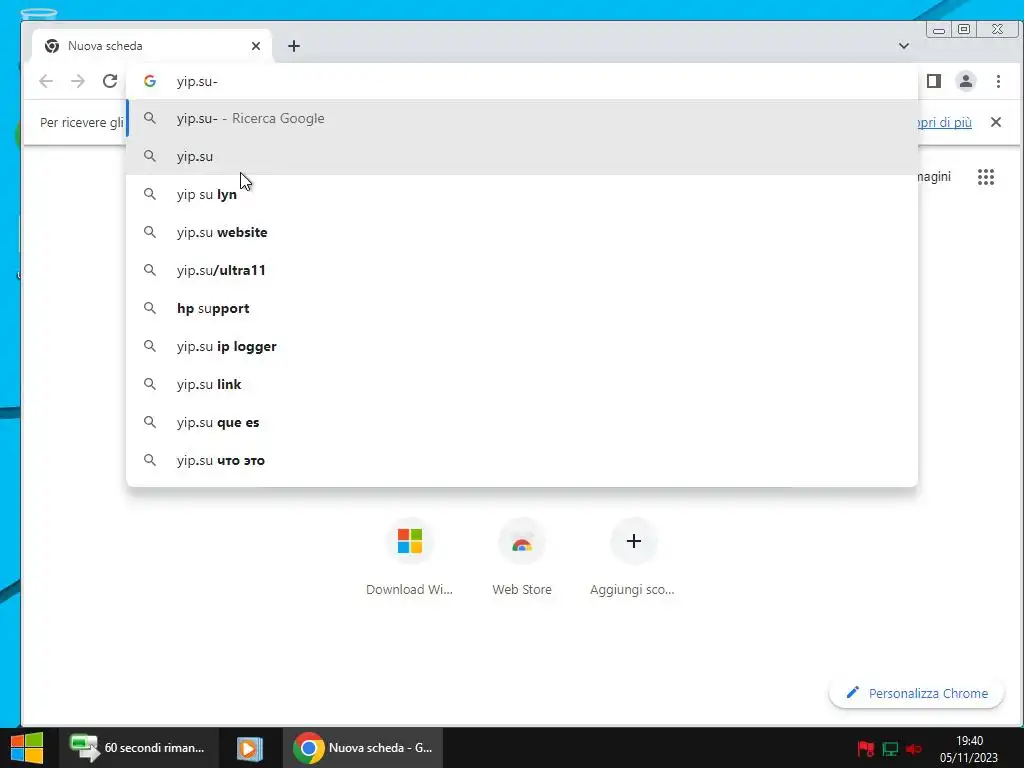Open the profile avatar menu
The width and height of the screenshot is (1024, 768).
point(966,81)
